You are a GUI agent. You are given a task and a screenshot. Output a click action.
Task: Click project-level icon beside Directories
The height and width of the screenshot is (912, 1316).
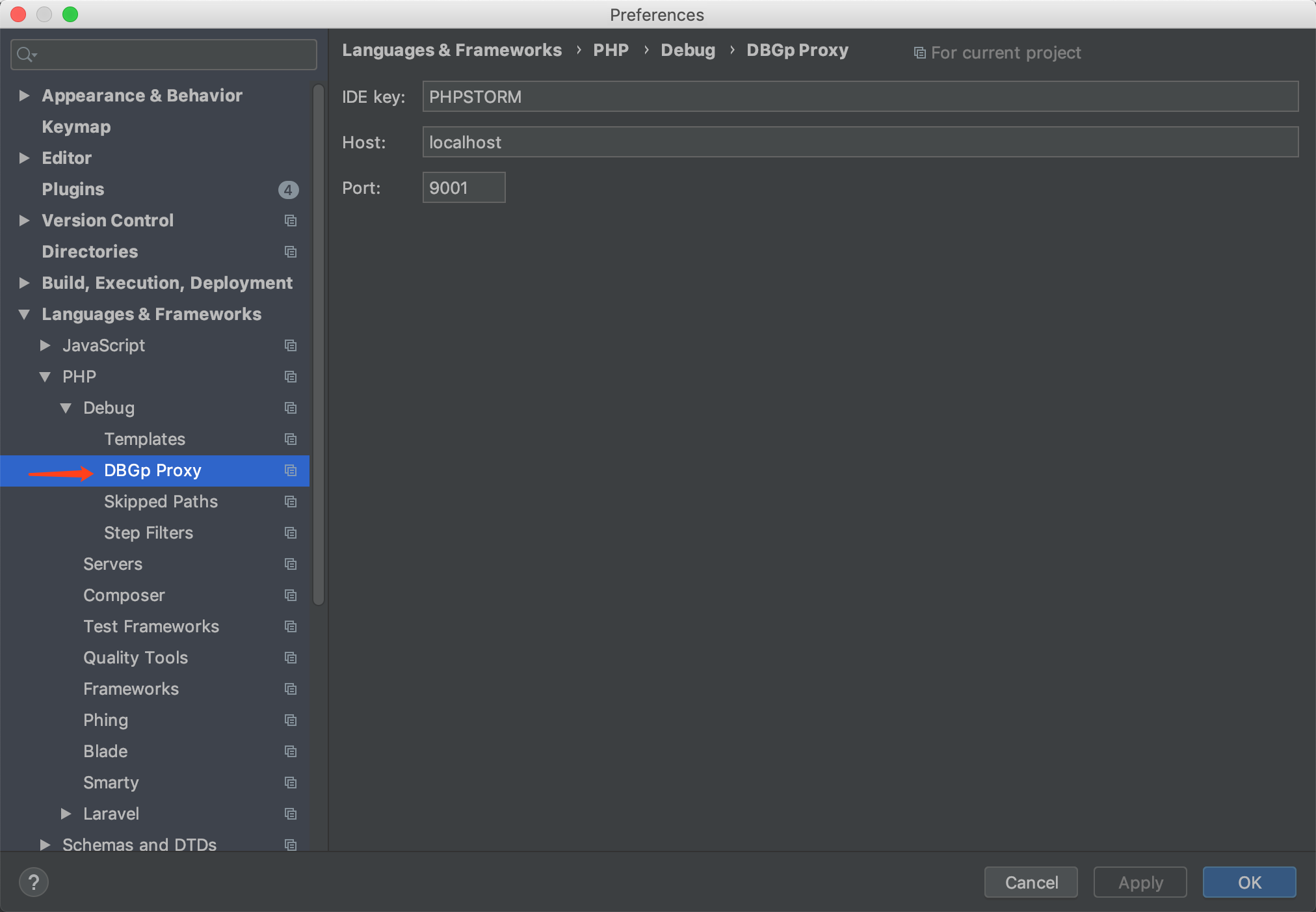[x=291, y=252]
